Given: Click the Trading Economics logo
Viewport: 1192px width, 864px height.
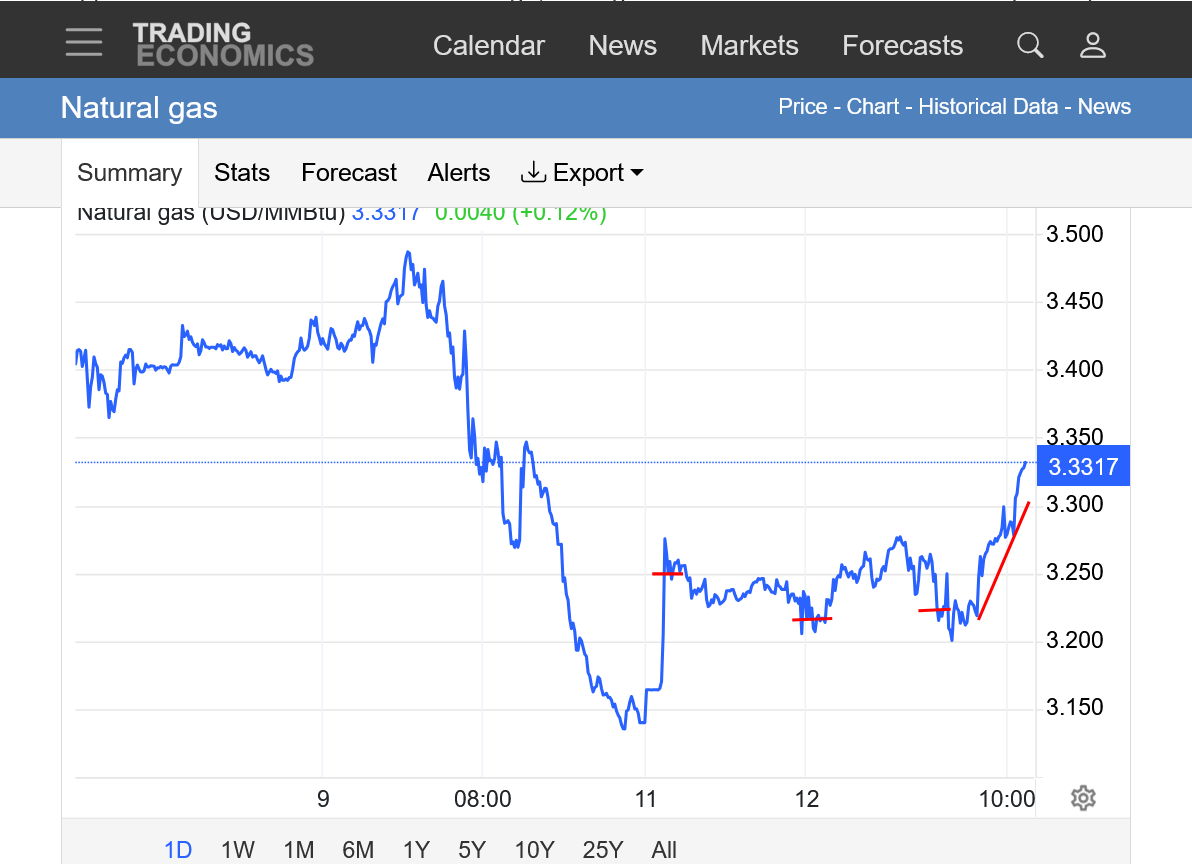Looking at the screenshot, I should [223, 44].
